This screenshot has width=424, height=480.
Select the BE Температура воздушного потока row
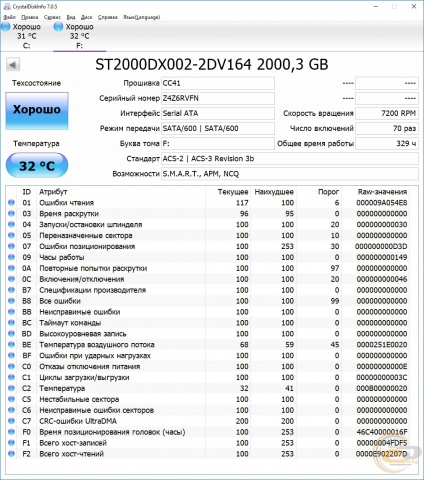[x=208, y=345]
